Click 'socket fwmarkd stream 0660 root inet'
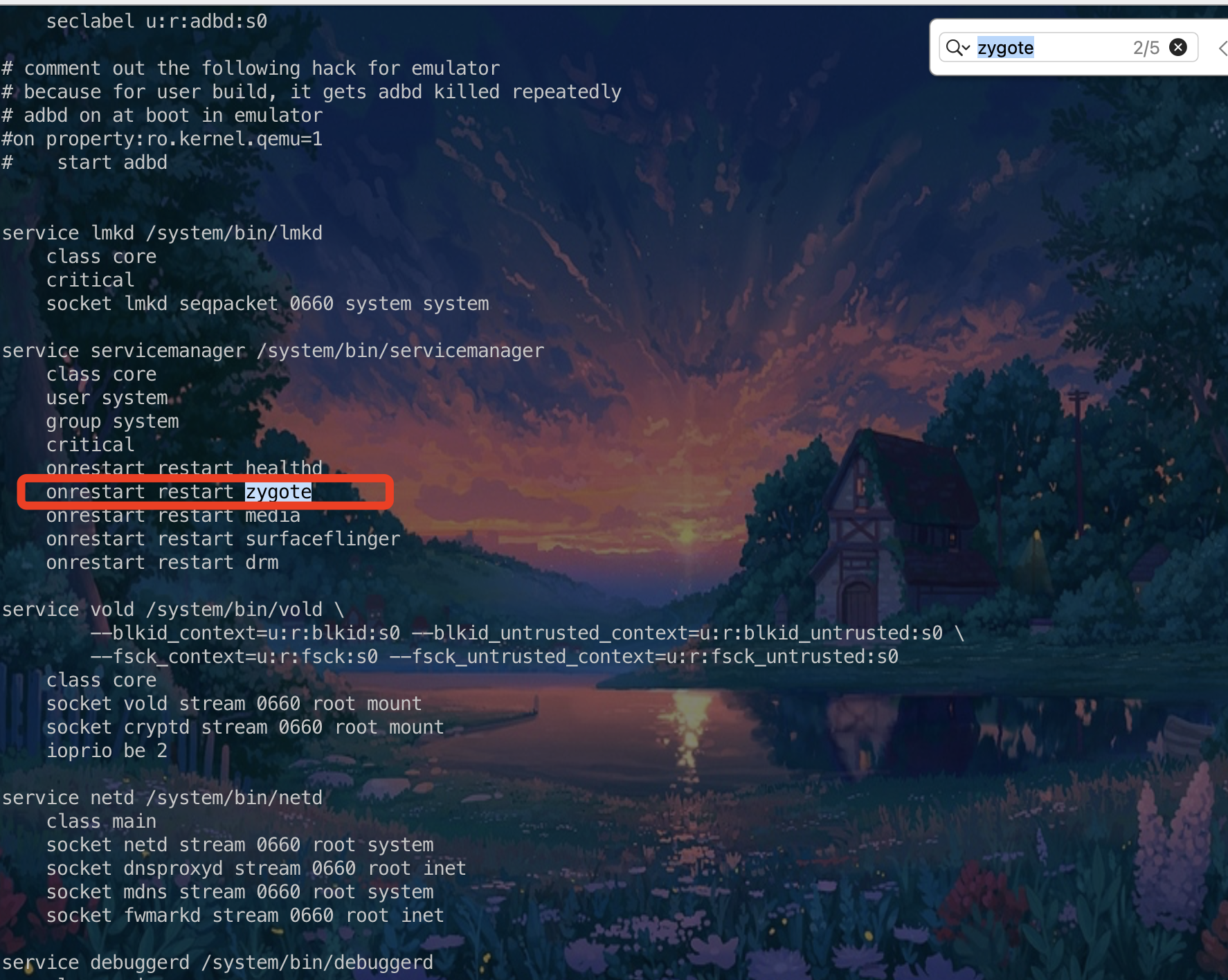This screenshot has height=980, width=1228. point(245,916)
